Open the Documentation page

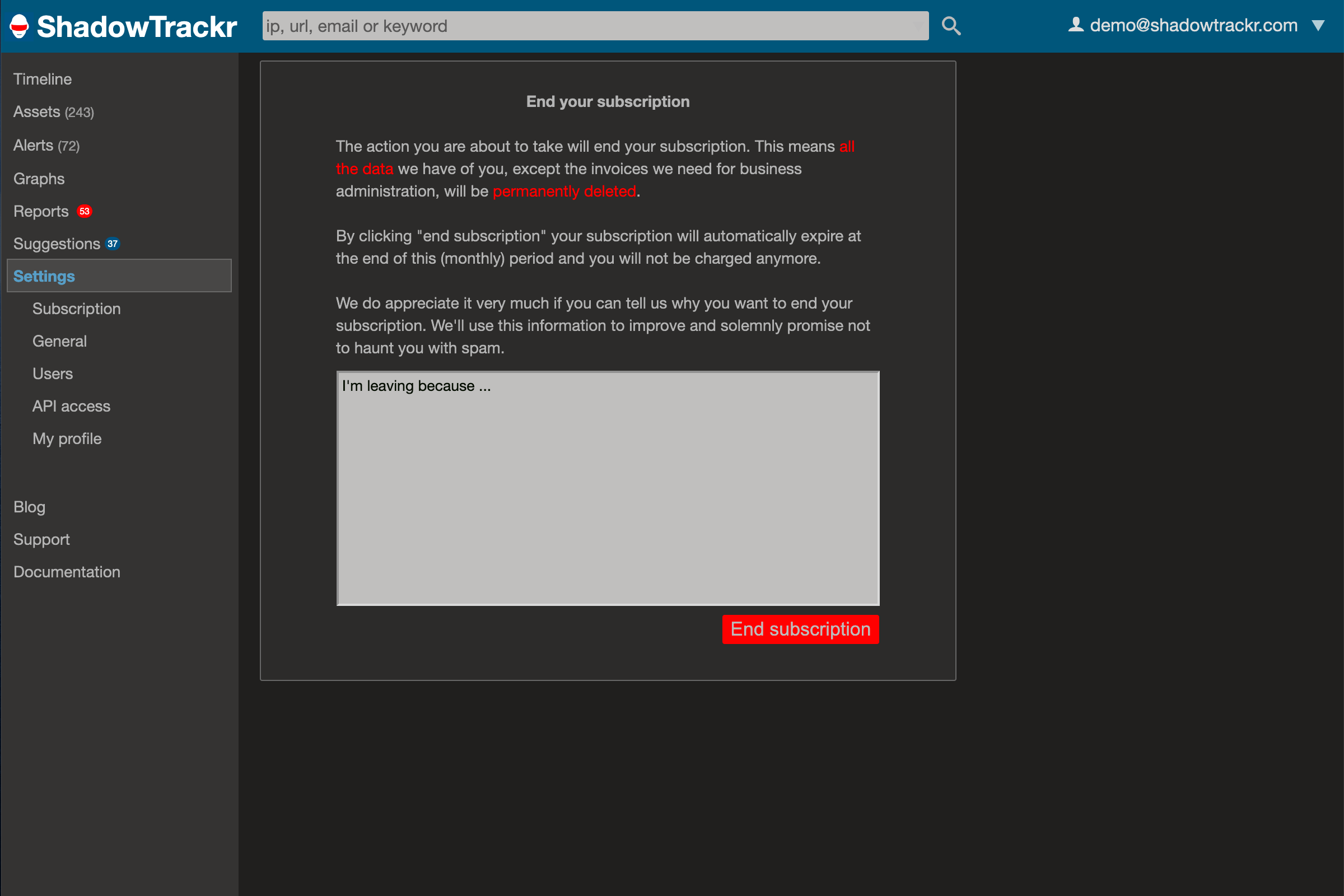pyautogui.click(x=66, y=571)
